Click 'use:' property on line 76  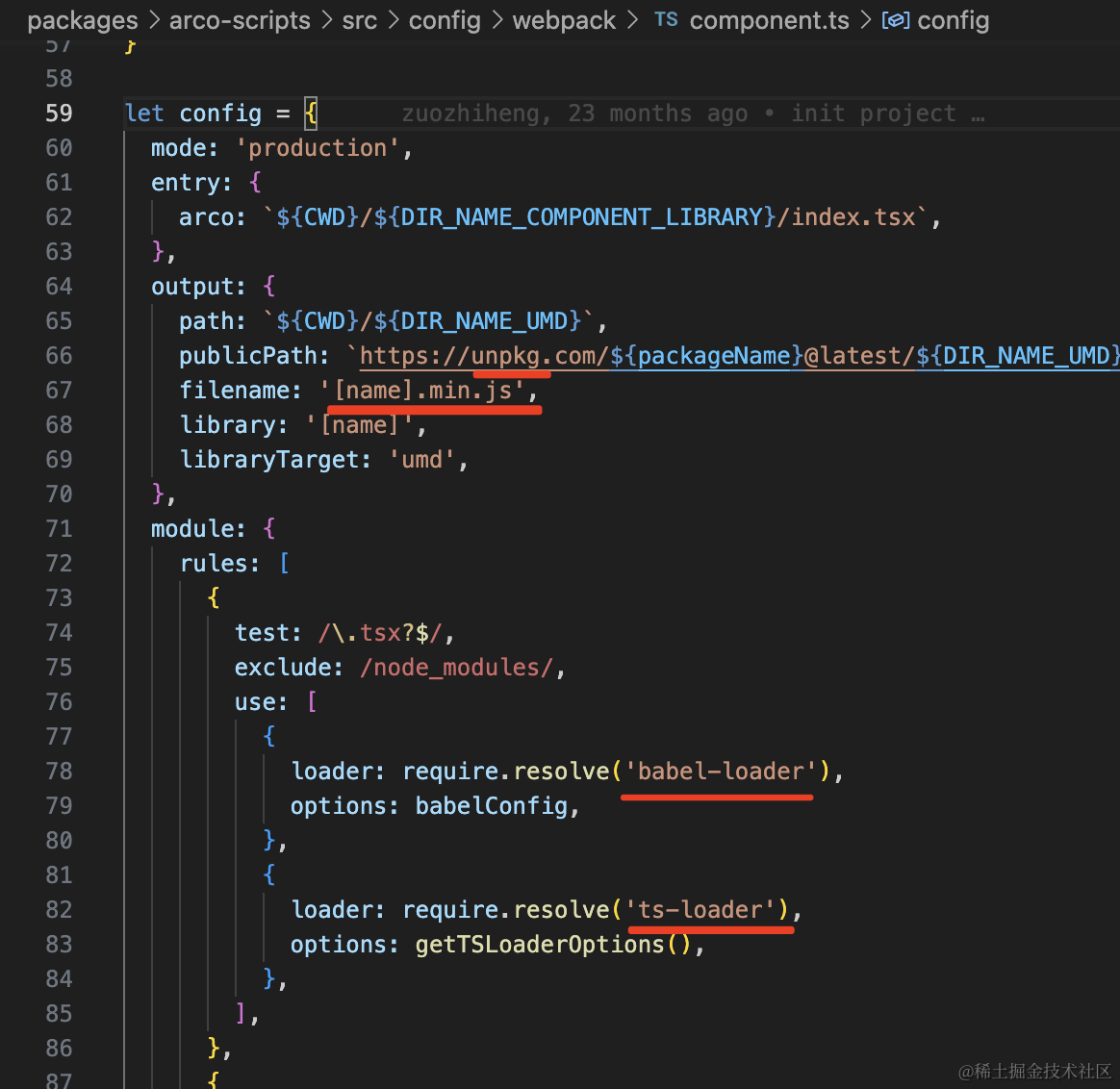click(261, 702)
